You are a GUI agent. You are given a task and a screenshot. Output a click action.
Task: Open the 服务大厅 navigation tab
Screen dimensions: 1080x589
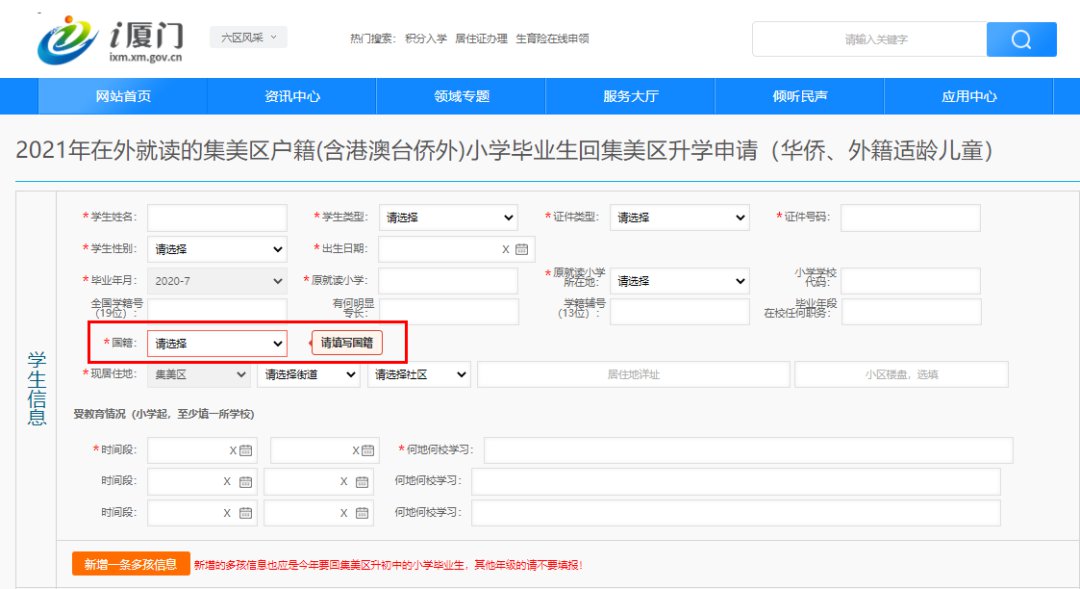coord(630,97)
